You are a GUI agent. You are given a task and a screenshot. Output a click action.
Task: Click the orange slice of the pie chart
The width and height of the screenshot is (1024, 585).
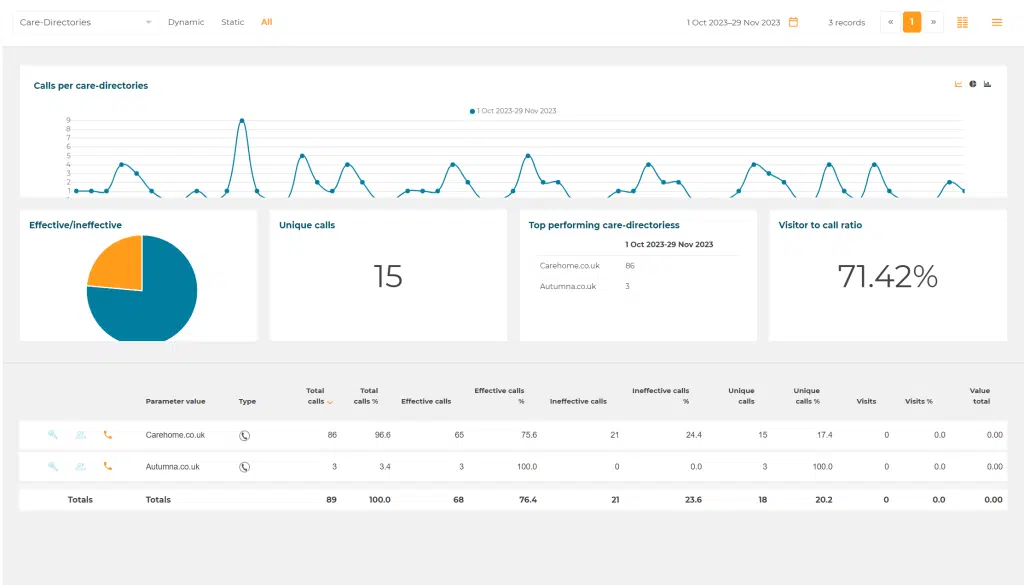[121, 266]
